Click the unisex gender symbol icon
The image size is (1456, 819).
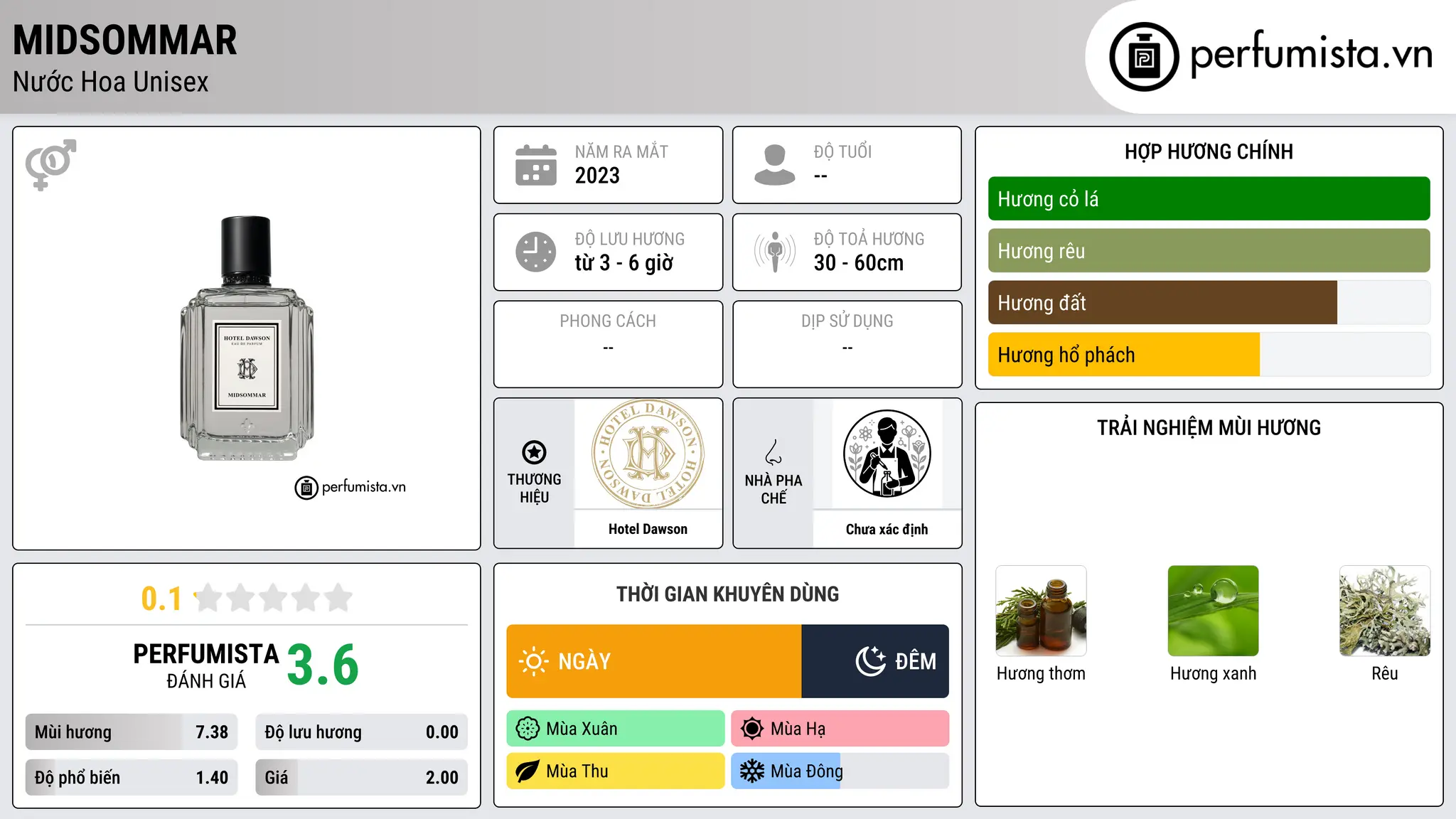pos(50,164)
